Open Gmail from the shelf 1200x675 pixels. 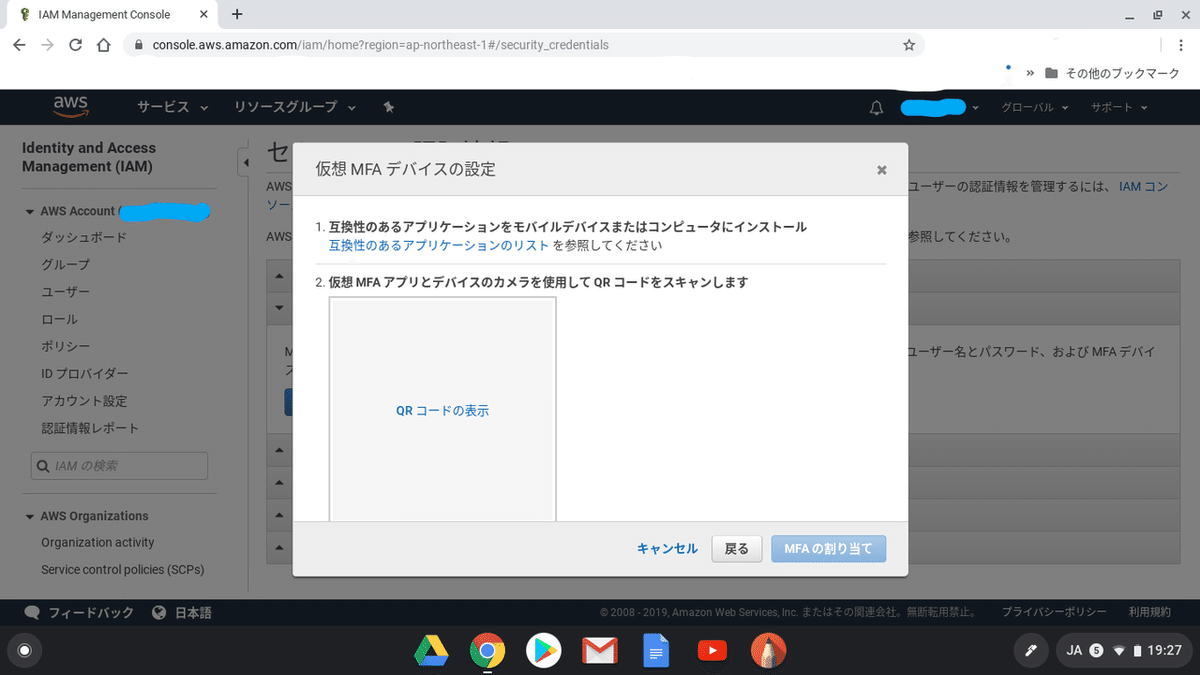click(x=599, y=650)
